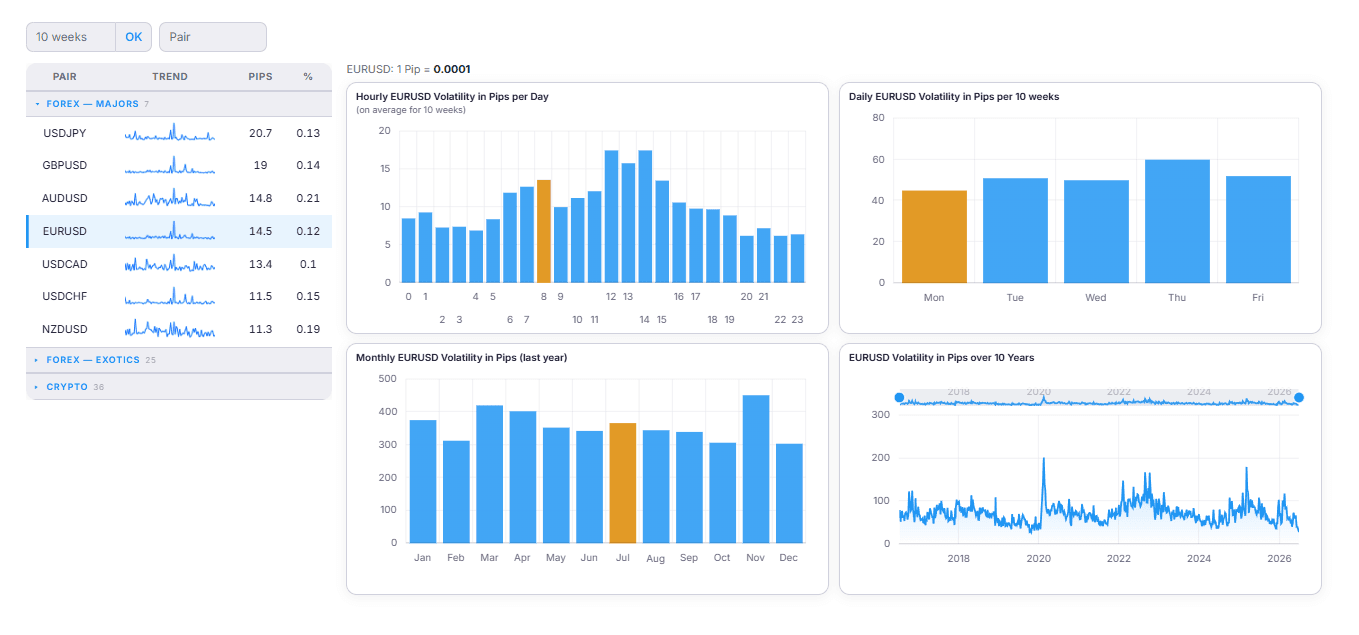Image resolution: width=1359 pixels, height=635 pixels.
Task: Click the Jan bar in monthly chart
Action: click(x=423, y=481)
